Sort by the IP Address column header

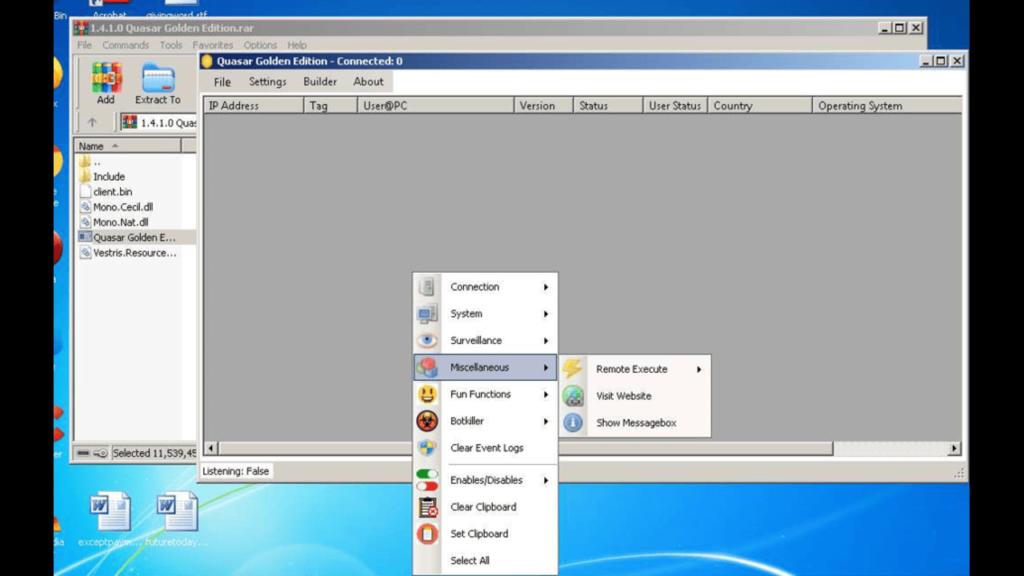(x=253, y=106)
